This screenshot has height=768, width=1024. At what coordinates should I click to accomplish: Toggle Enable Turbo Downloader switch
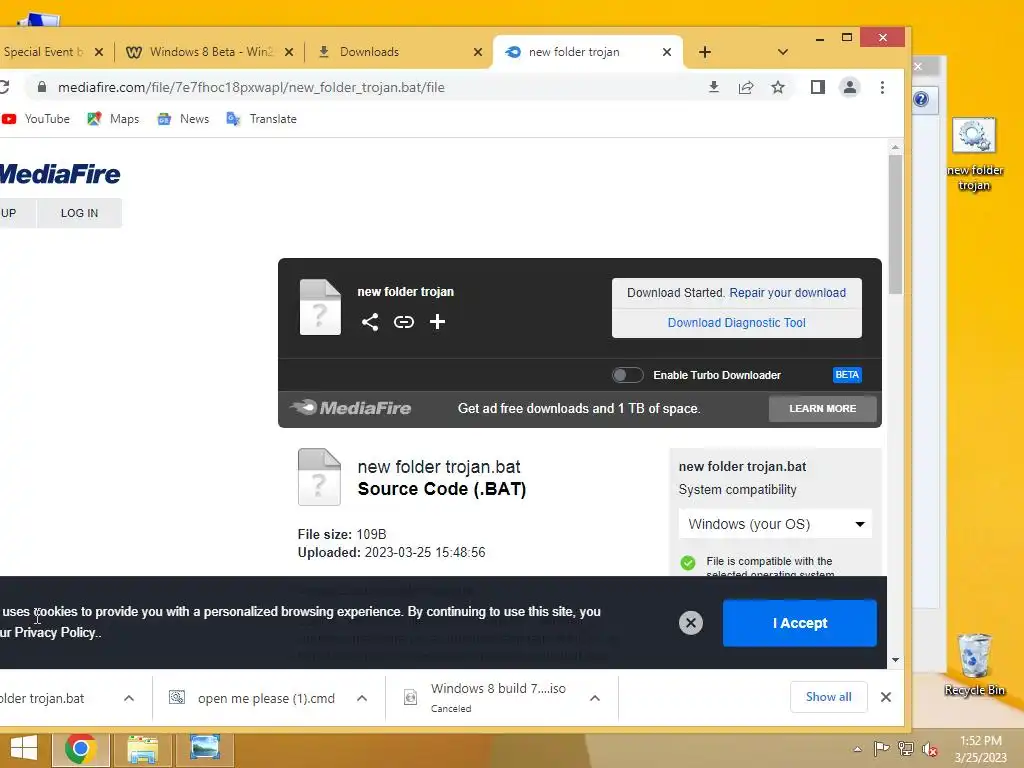(x=627, y=375)
